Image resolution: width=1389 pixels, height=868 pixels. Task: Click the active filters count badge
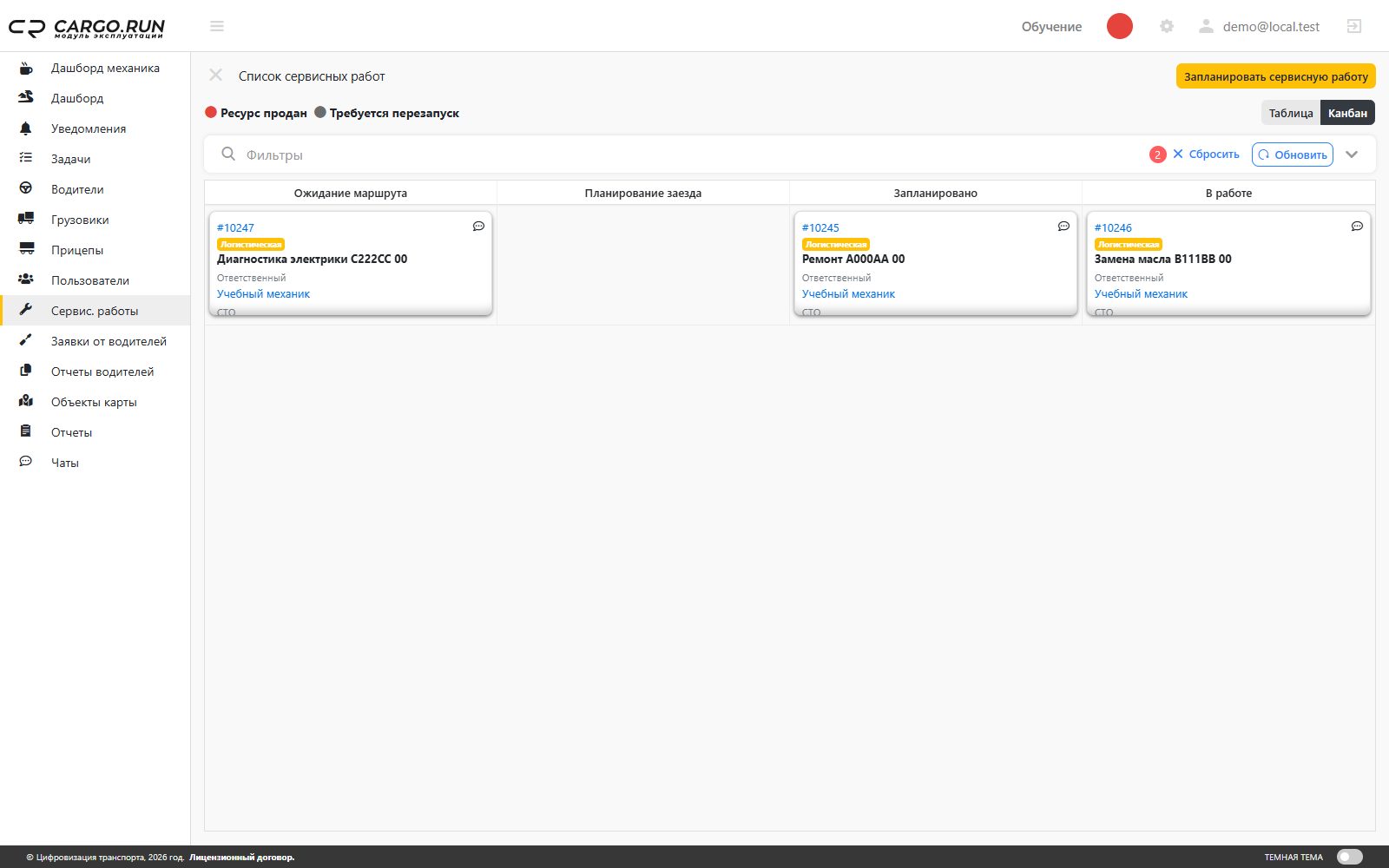coord(1158,155)
